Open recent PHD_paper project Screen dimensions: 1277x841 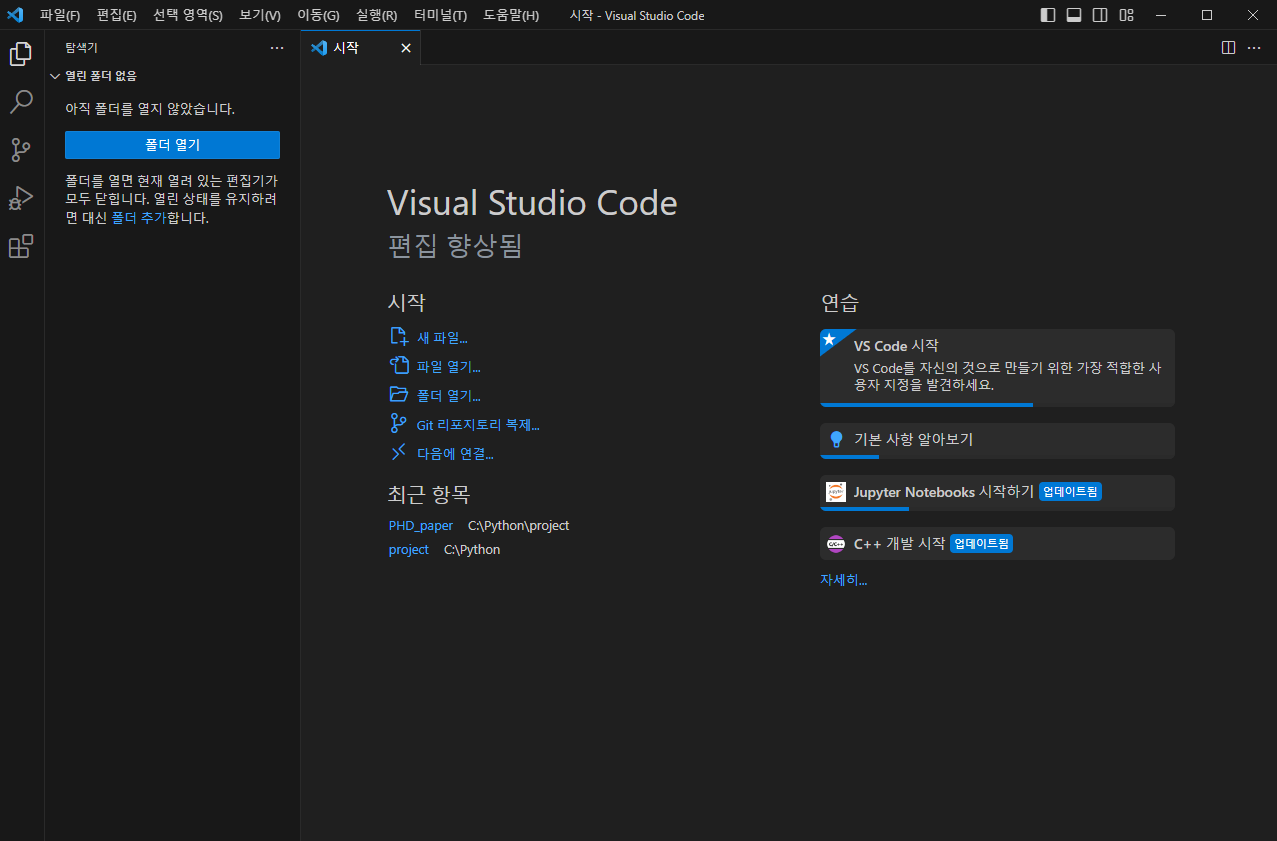(421, 526)
